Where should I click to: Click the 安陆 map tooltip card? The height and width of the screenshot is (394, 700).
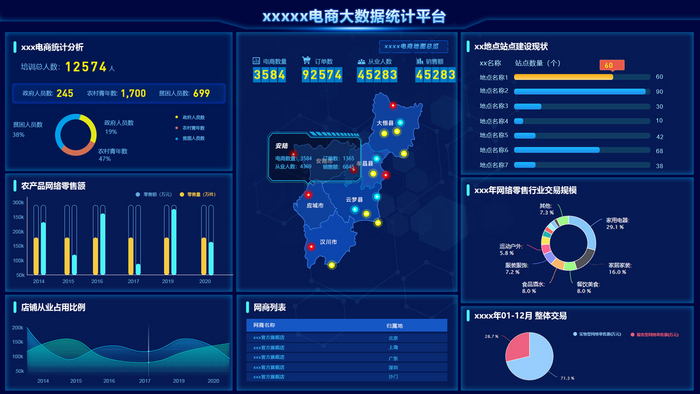(314, 157)
